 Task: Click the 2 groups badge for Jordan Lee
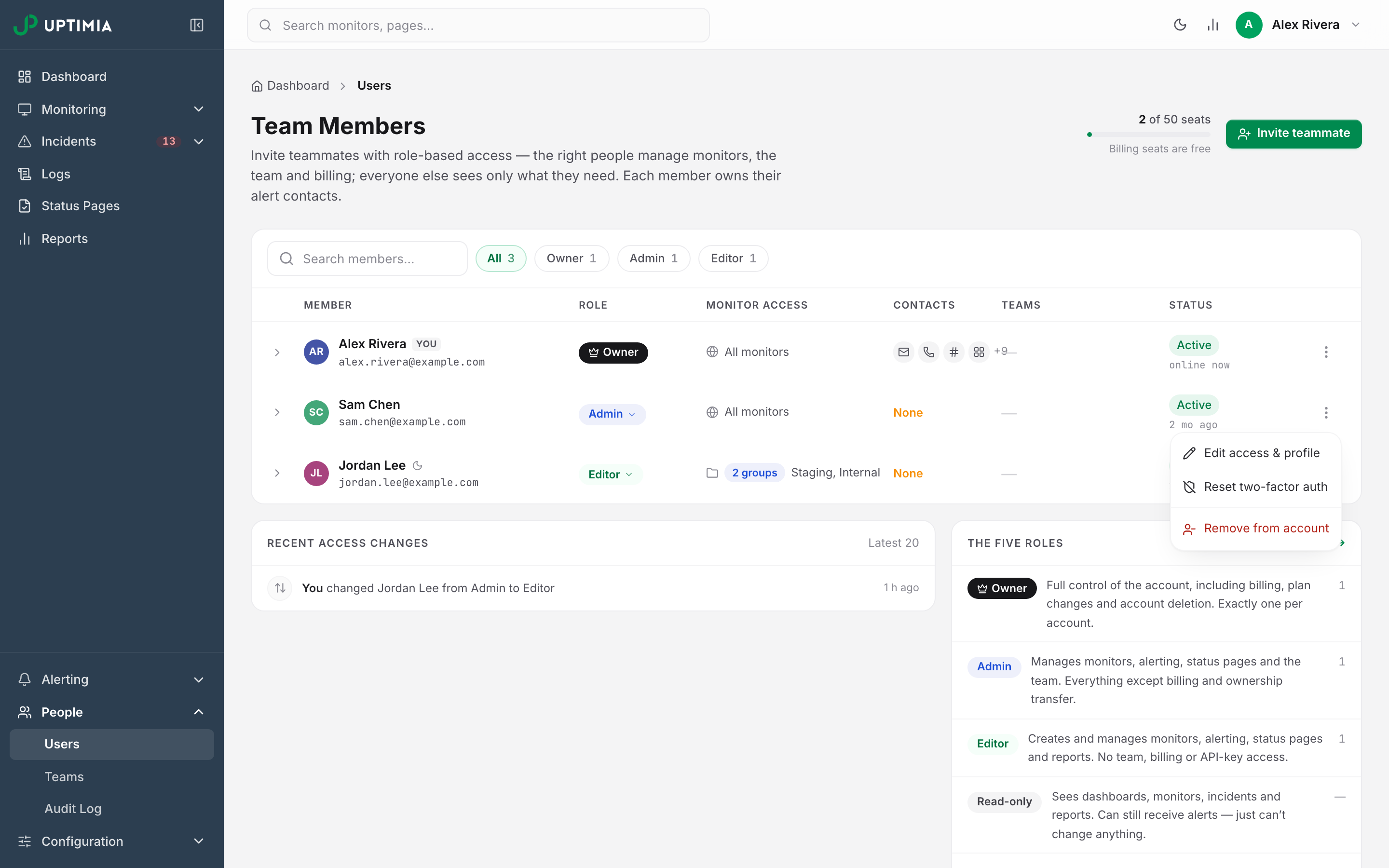click(x=754, y=473)
